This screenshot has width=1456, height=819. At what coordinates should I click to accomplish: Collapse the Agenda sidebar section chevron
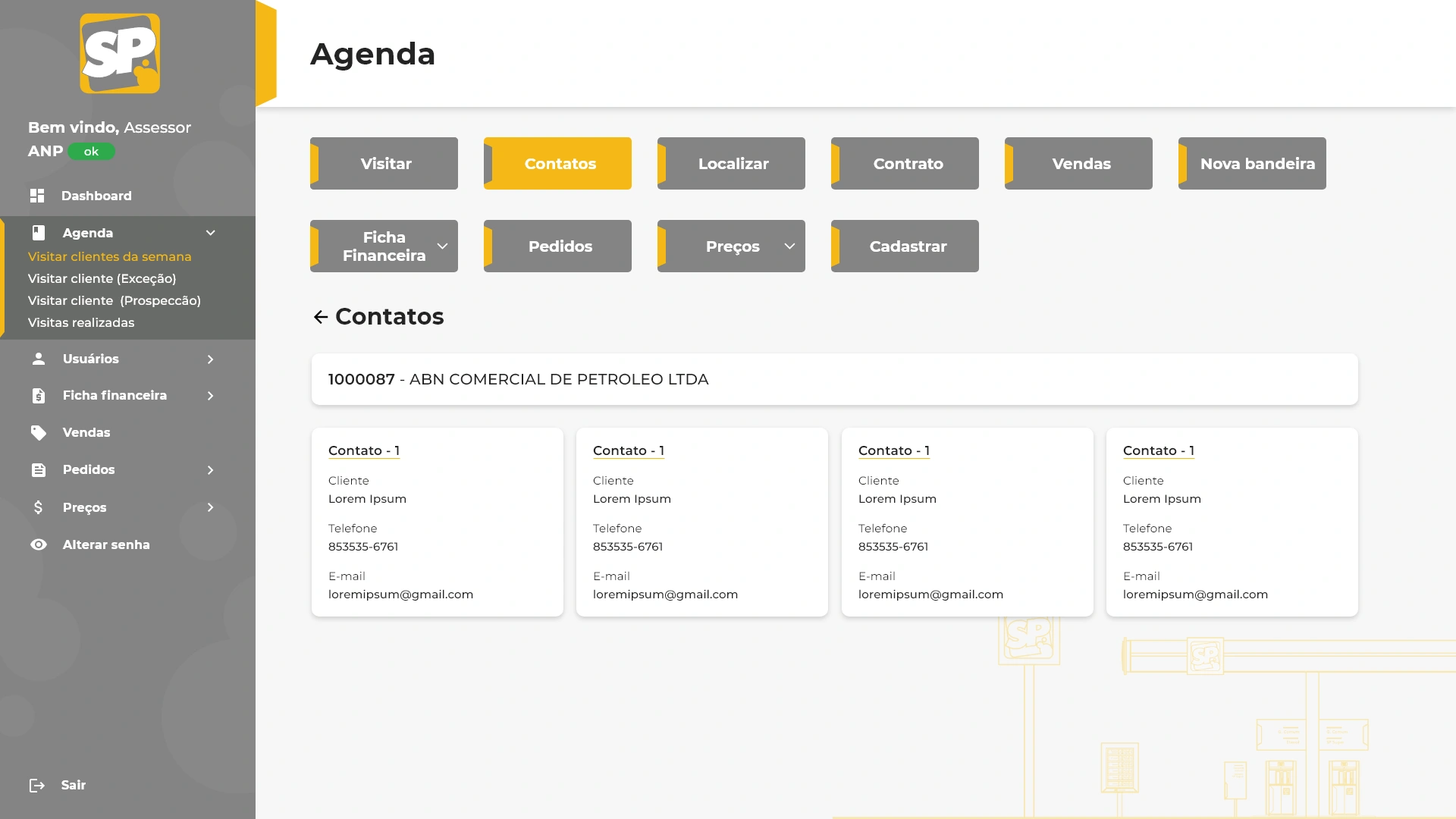click(x=211, y=233)
